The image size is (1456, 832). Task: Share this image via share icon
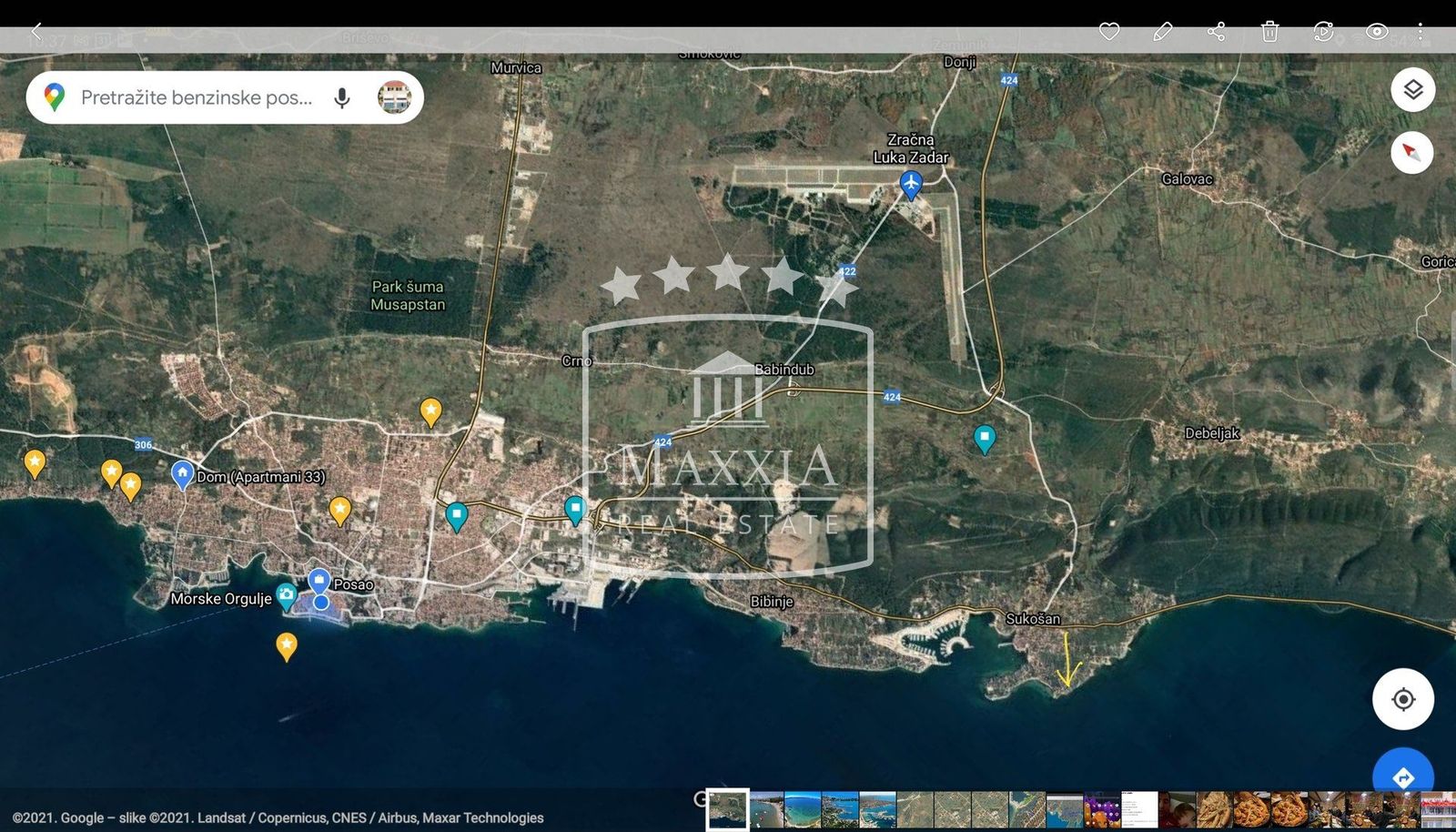pos(1216,32)
